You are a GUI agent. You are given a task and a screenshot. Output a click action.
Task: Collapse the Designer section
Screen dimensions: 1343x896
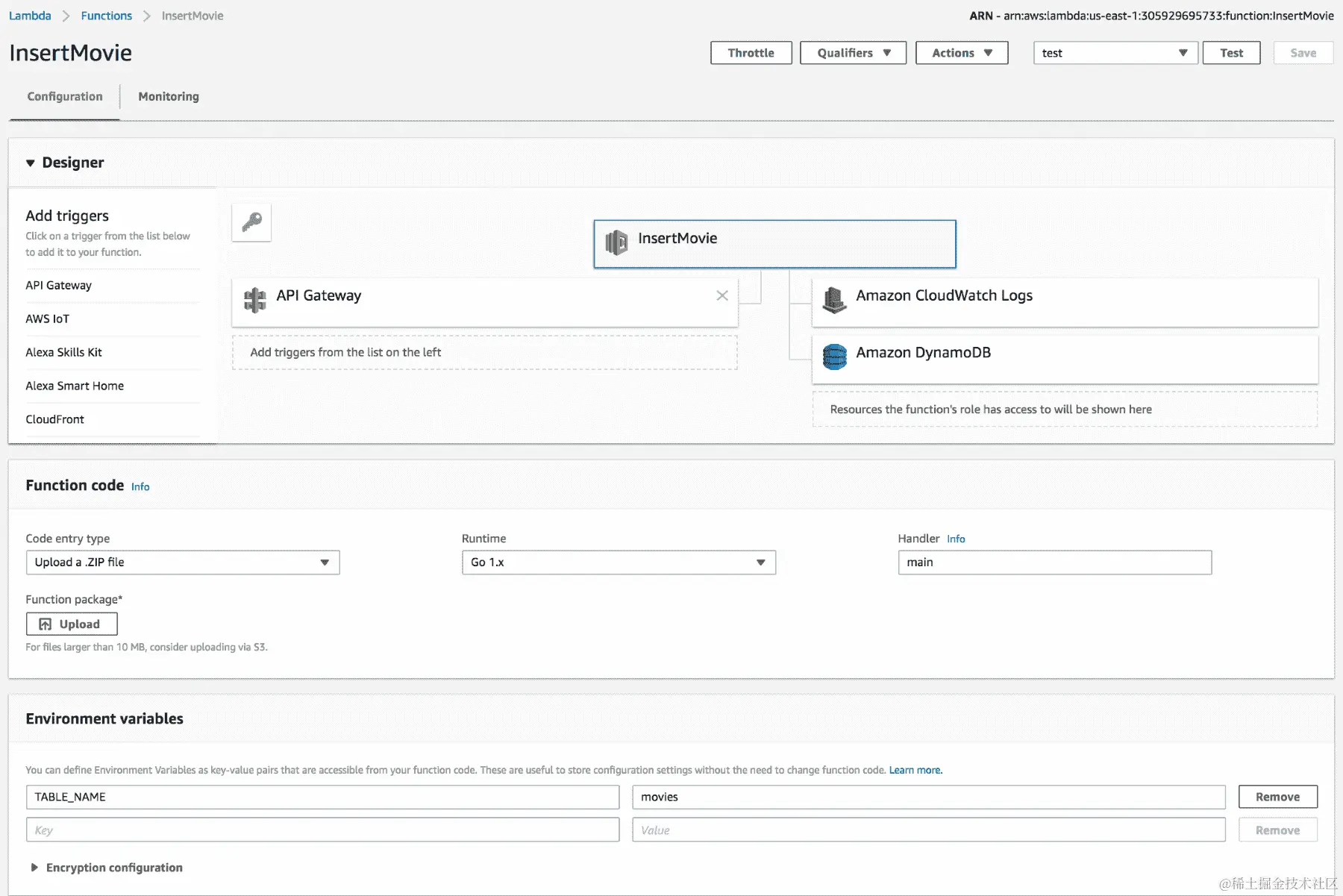pyautogui.click(x=31, y=163)
